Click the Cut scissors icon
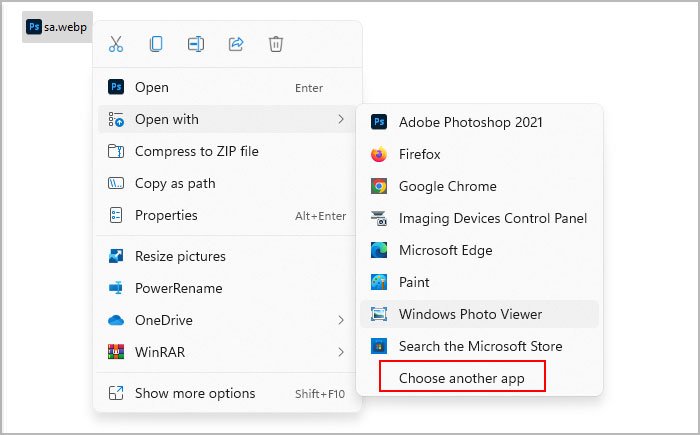Viewport: 700px width, 435px height. click(x=116, y=44)
